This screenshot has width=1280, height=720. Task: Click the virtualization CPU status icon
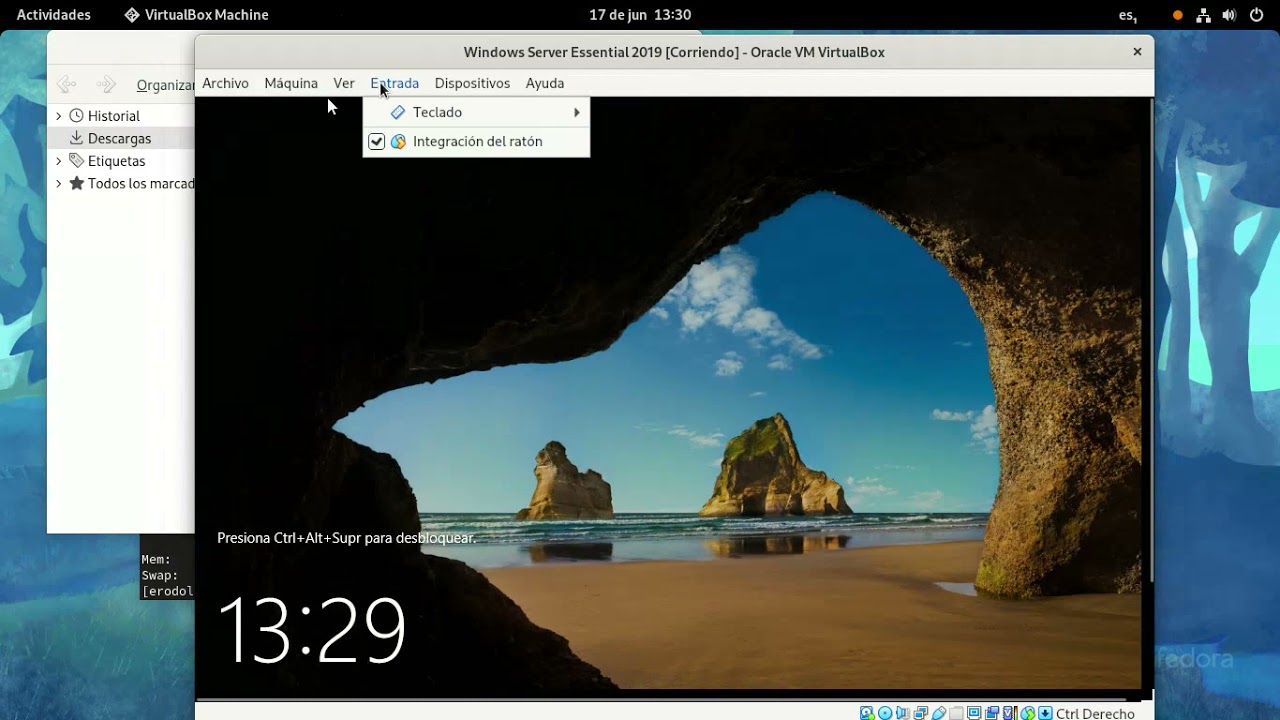pyautogui.click(x=1010, y=714)
